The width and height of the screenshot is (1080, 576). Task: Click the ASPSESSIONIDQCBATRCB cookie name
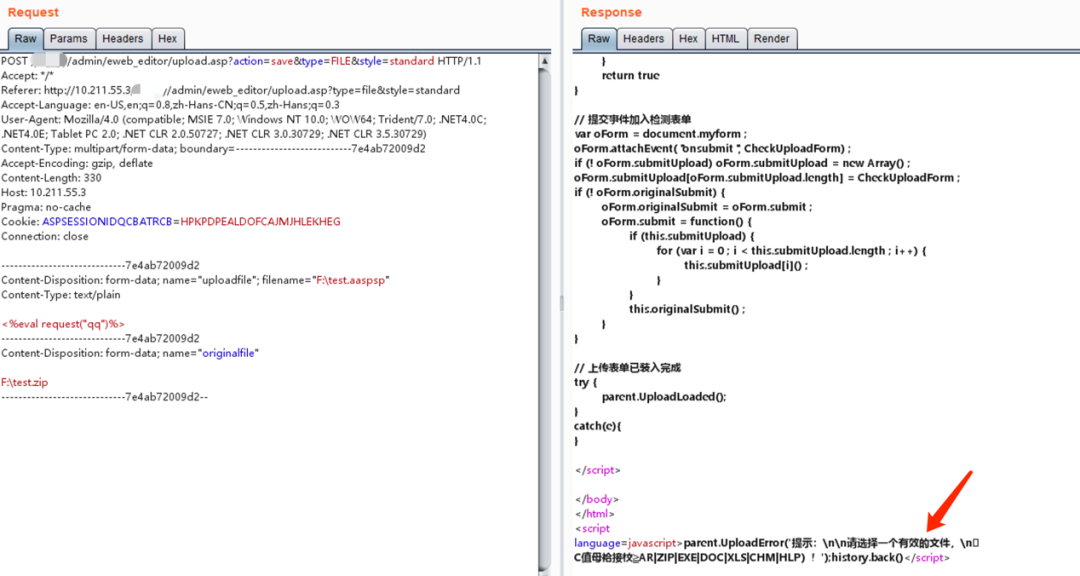[107, 222]
